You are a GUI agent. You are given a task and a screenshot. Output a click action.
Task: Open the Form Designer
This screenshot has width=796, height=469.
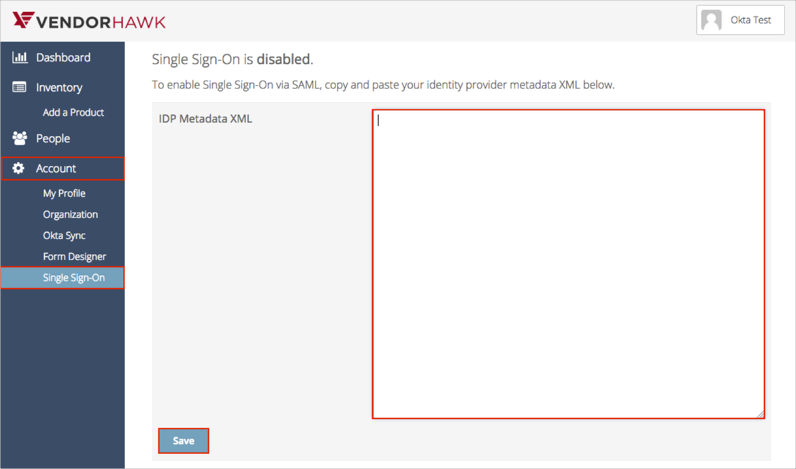tap(74, 256)
